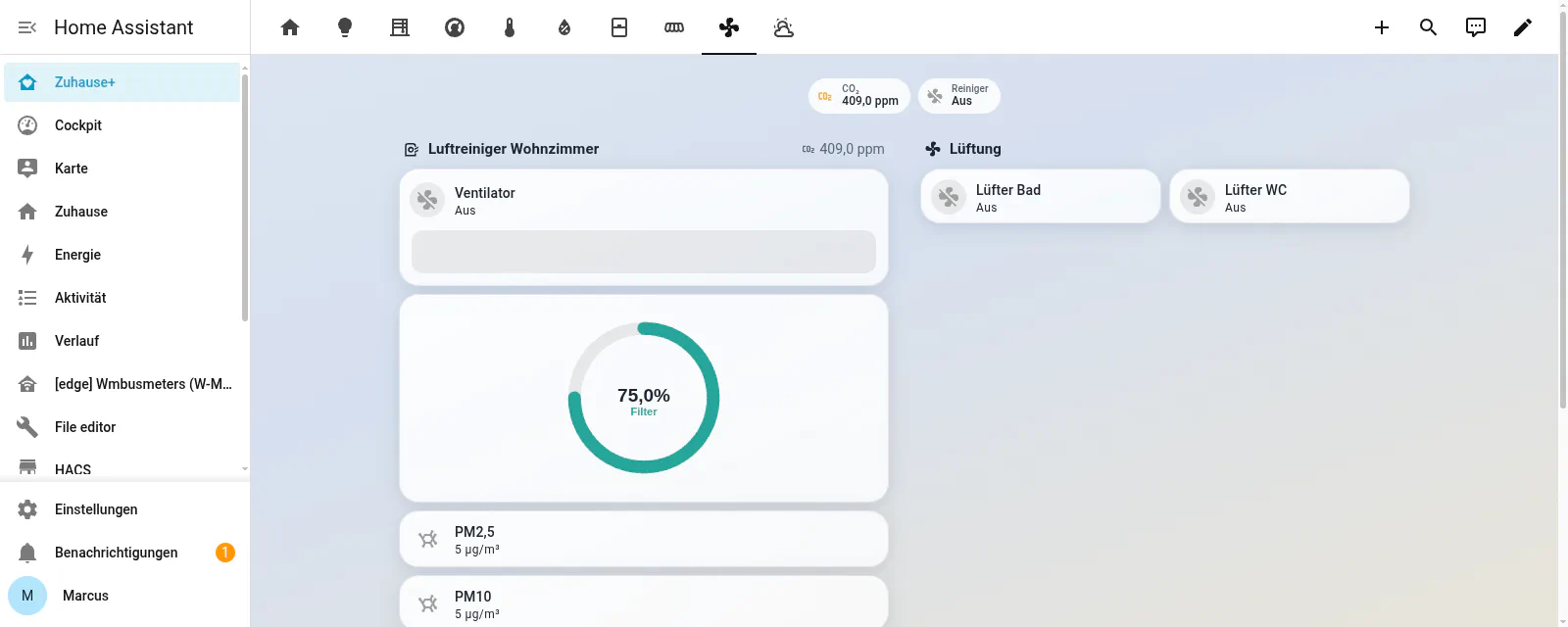Open the Ventilator tile details
The image size is (1568, 627).
coord(644,200)
